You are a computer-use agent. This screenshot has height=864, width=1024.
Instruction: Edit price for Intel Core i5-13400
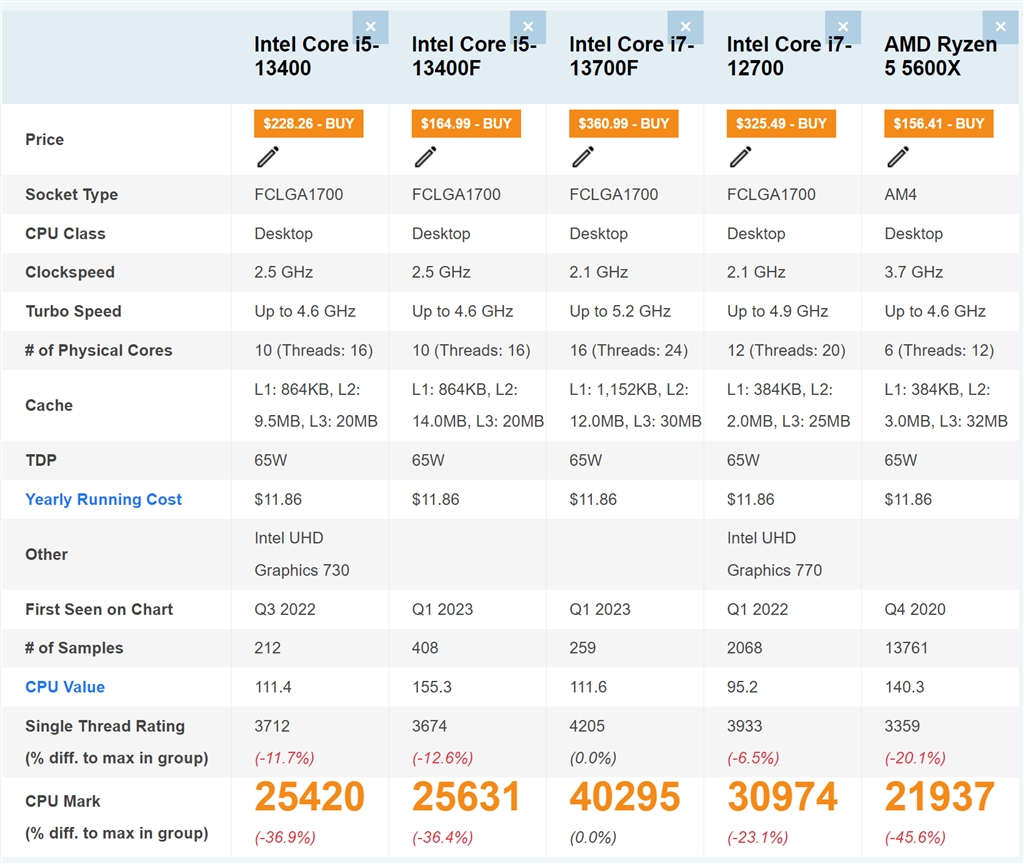pos(268,157)
